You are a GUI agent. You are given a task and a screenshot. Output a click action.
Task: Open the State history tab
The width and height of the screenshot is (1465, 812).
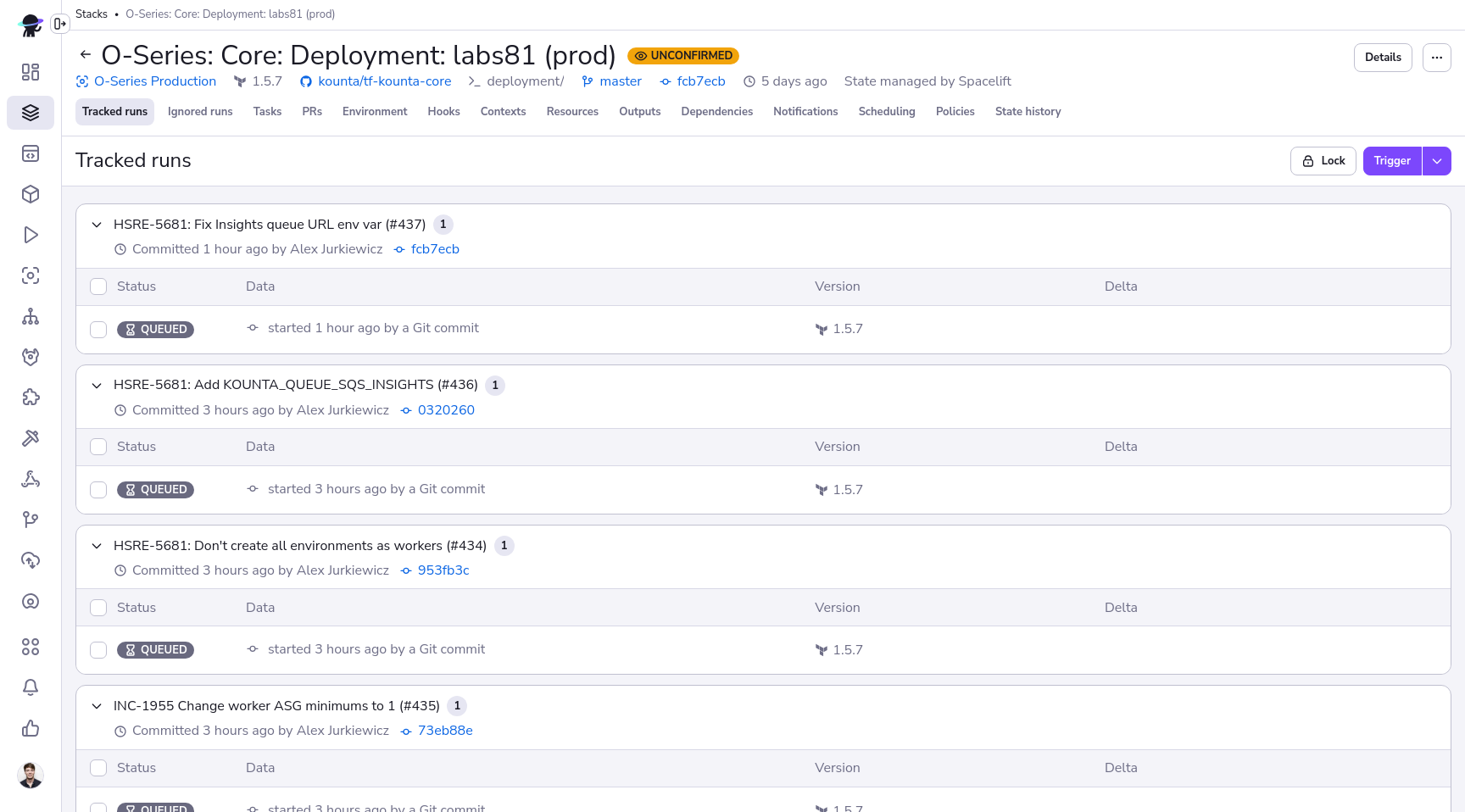[1028, 112]
